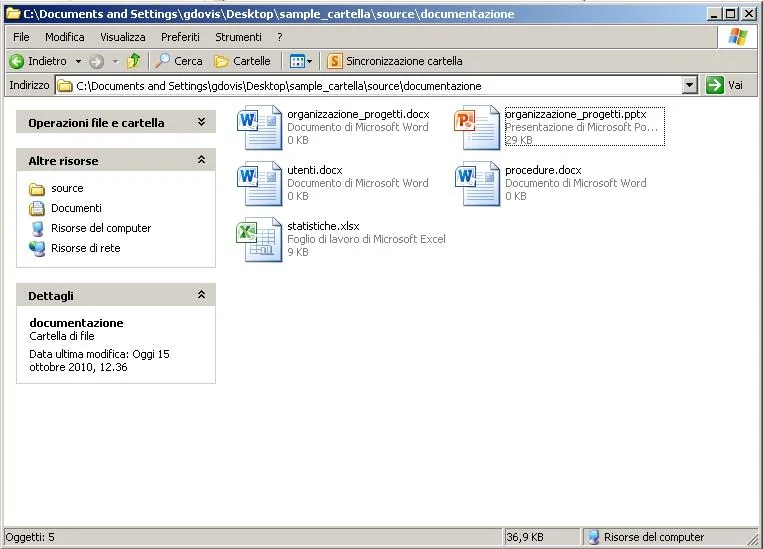Viewport: 763px width, 549px height.
Task: Open Risorse di rete link text
Action: tap(86, 248)
